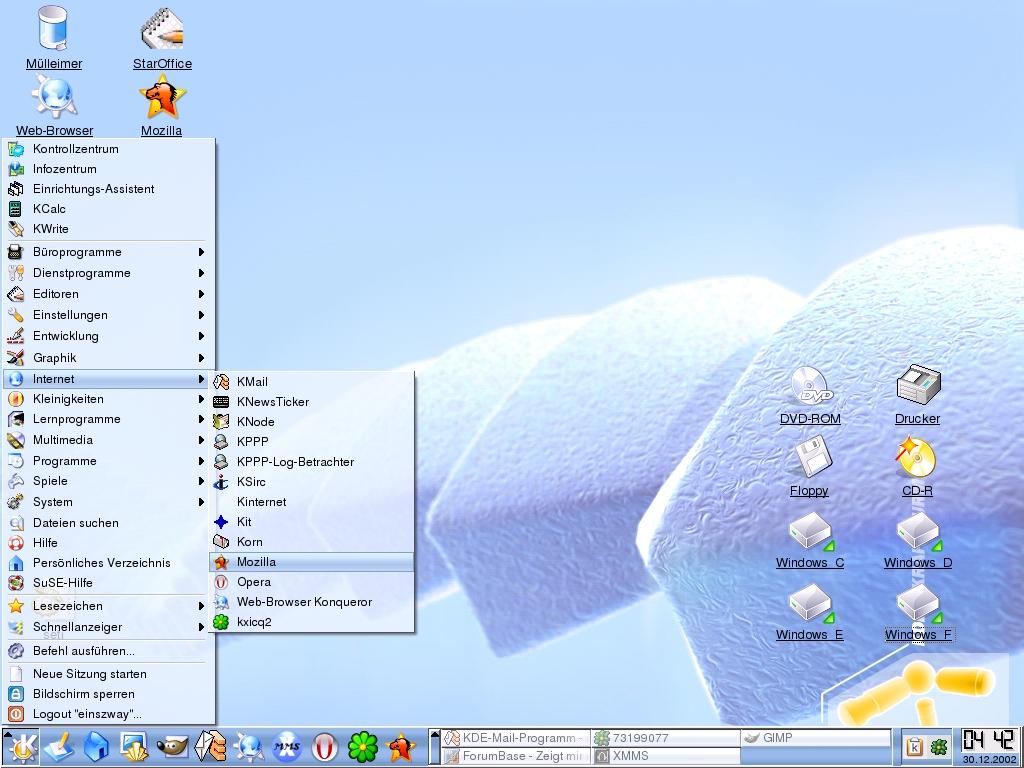The image size is (1024, 768).
Task: Switch to 73199077 taskbar window
Action: (665, 738)
